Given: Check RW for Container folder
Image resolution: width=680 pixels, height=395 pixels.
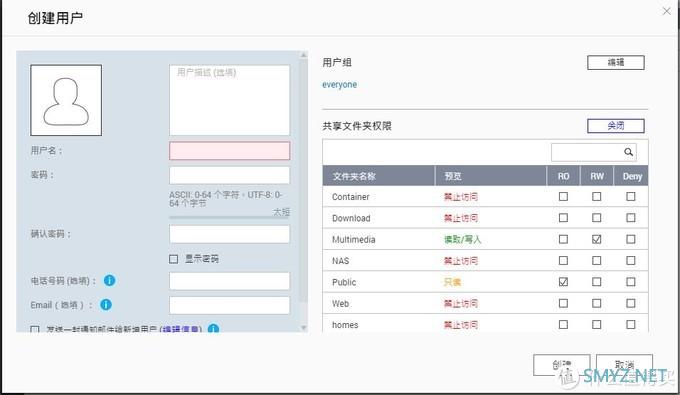Looking at the screenshot, I should pos(597,196).
